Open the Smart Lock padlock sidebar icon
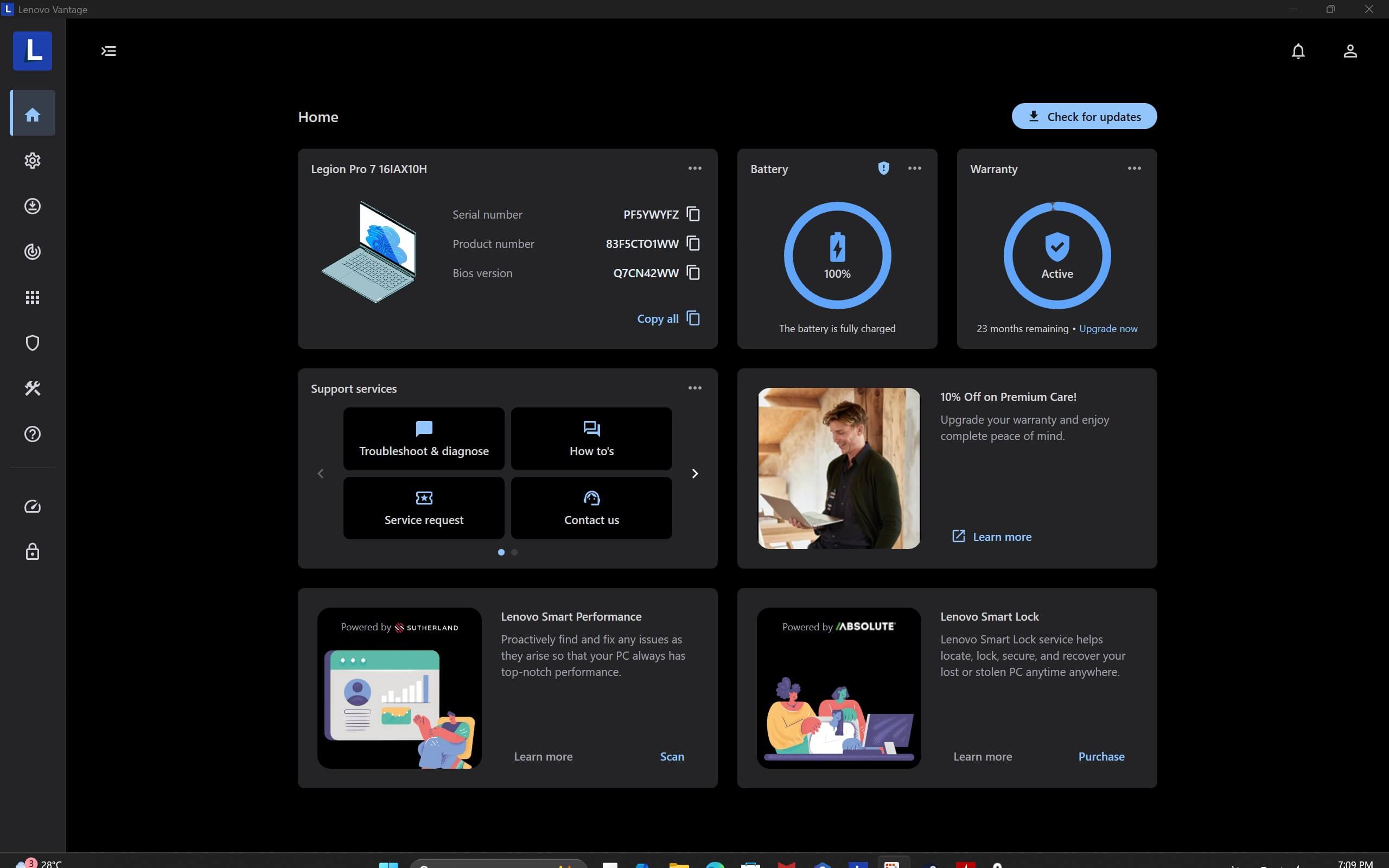The image size is (1389, 868). tap(33, 552)
